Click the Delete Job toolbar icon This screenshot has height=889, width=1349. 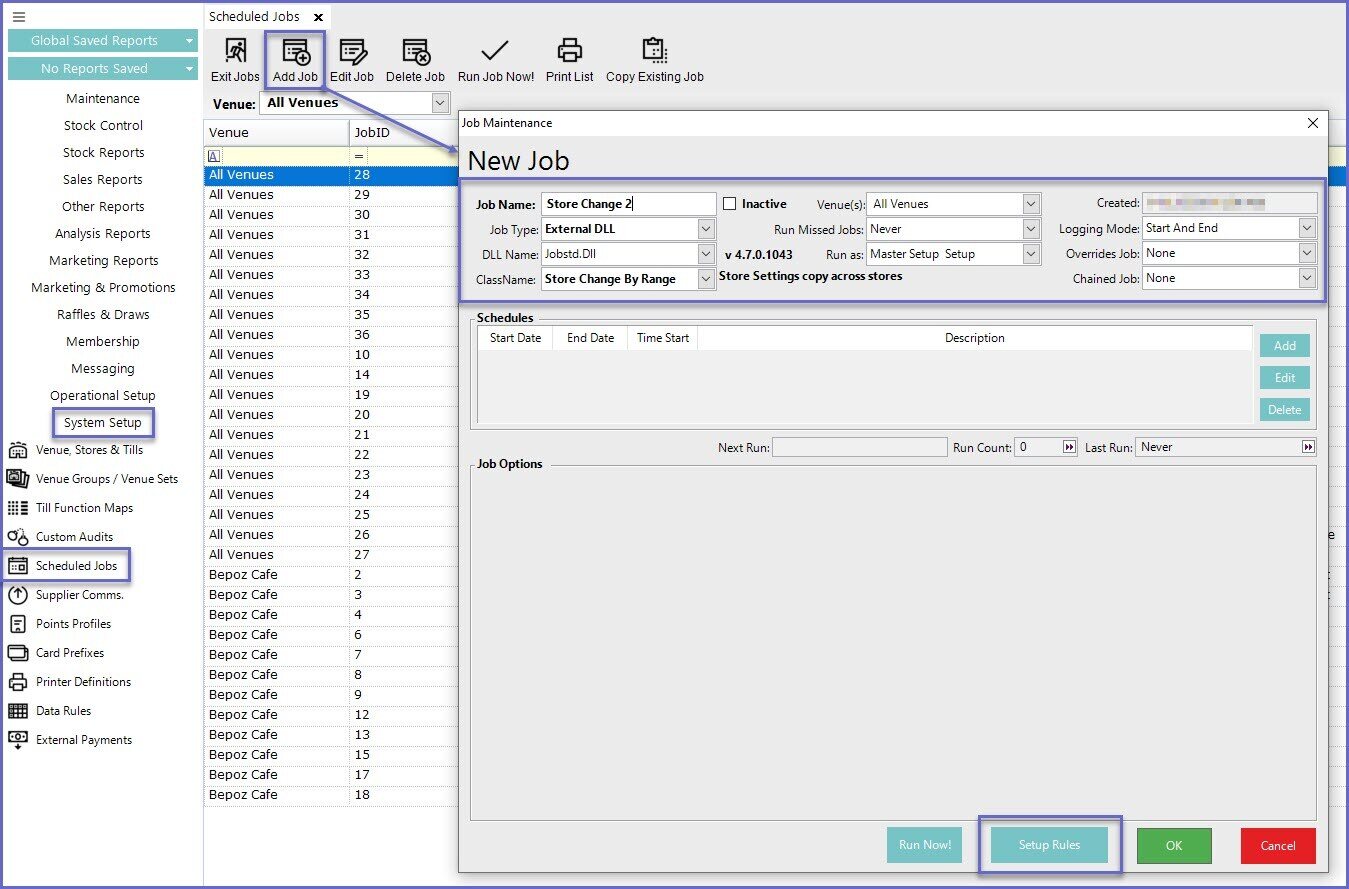click(415, 52)
